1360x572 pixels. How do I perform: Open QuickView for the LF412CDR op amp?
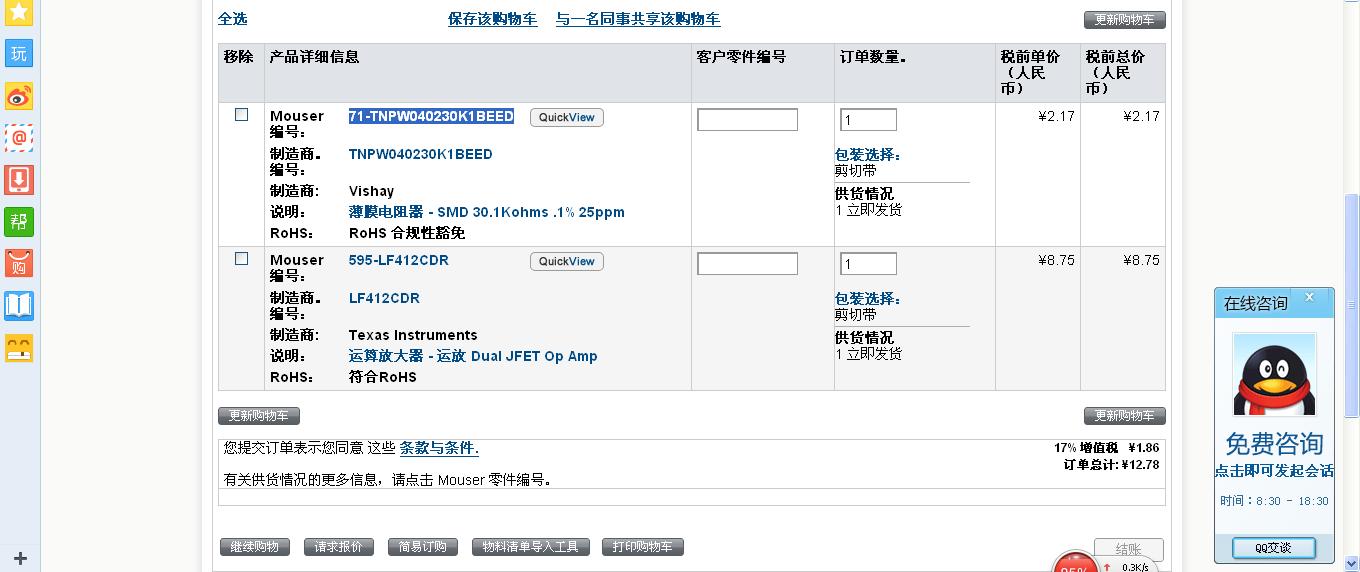pos(567,261)
